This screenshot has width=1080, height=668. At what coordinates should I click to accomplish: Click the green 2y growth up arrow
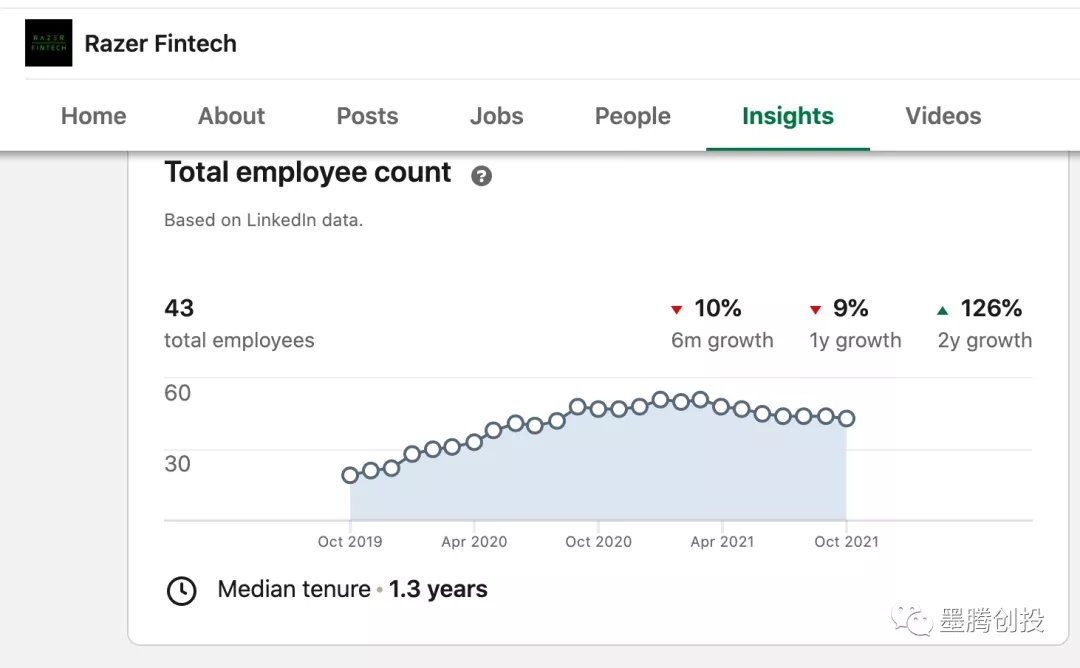pos(943,309)
